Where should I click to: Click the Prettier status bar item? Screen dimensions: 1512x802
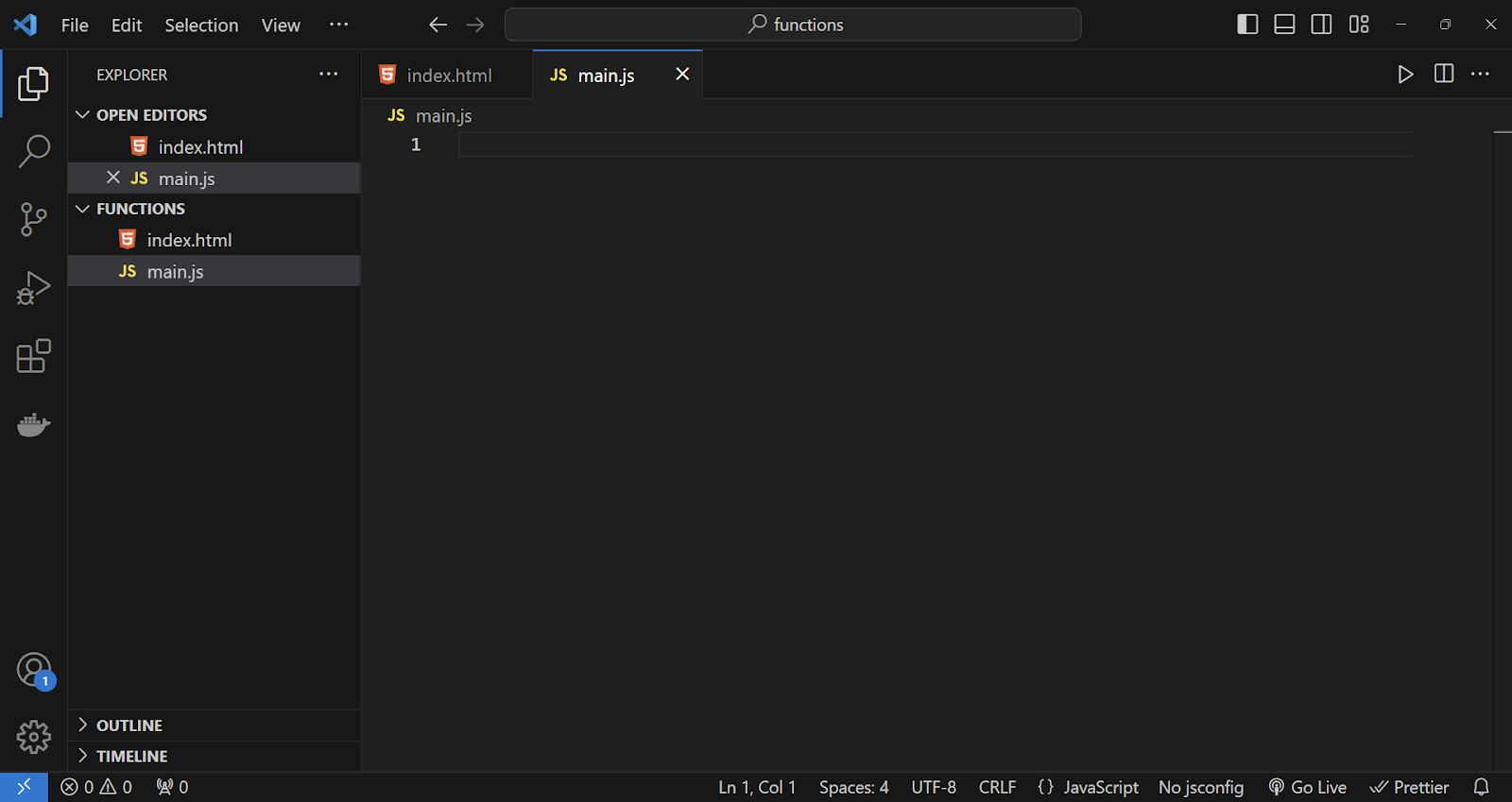click(x=1409, y=787)
